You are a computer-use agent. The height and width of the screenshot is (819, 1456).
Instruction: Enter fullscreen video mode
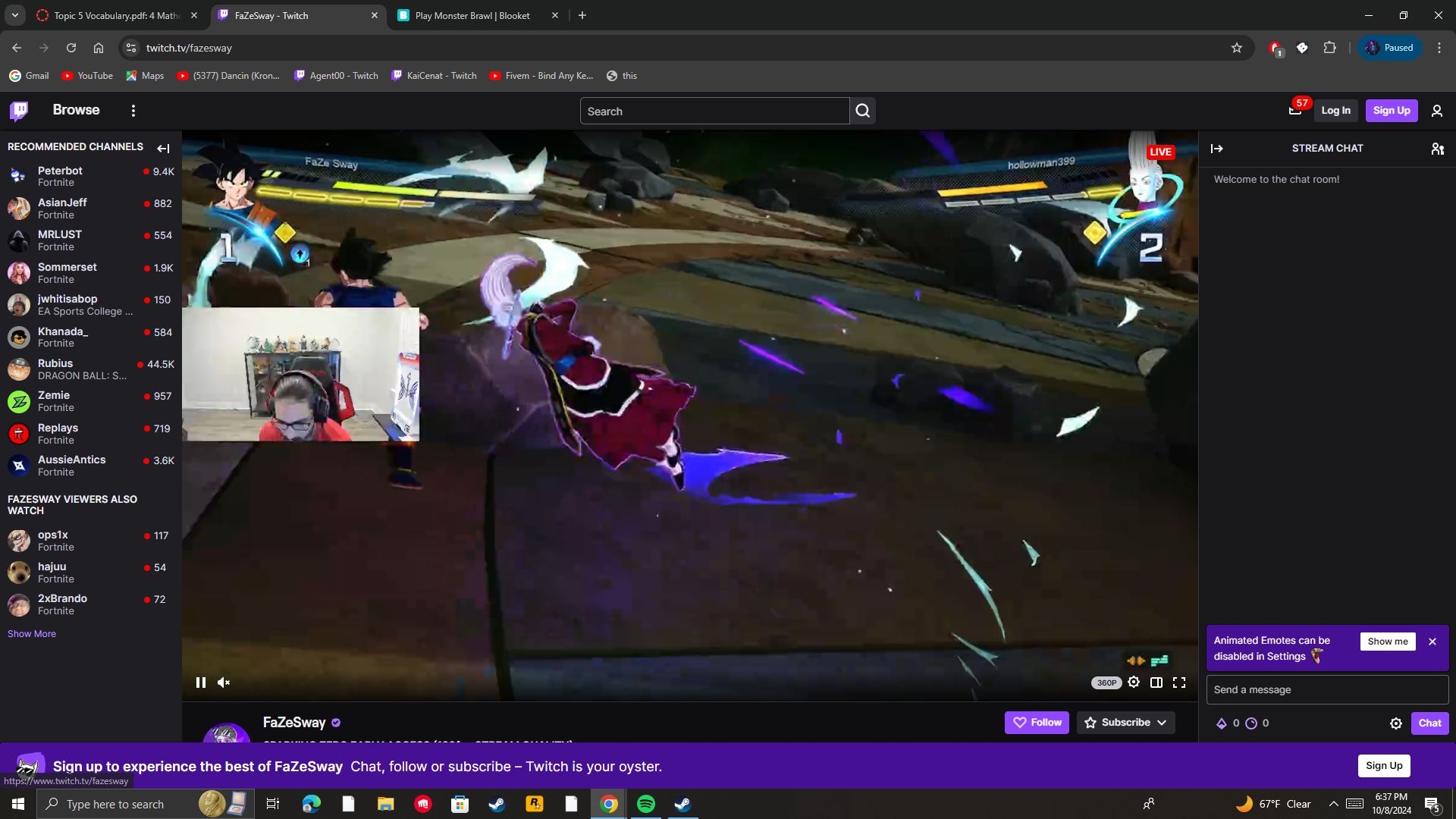coord(1179,682)
